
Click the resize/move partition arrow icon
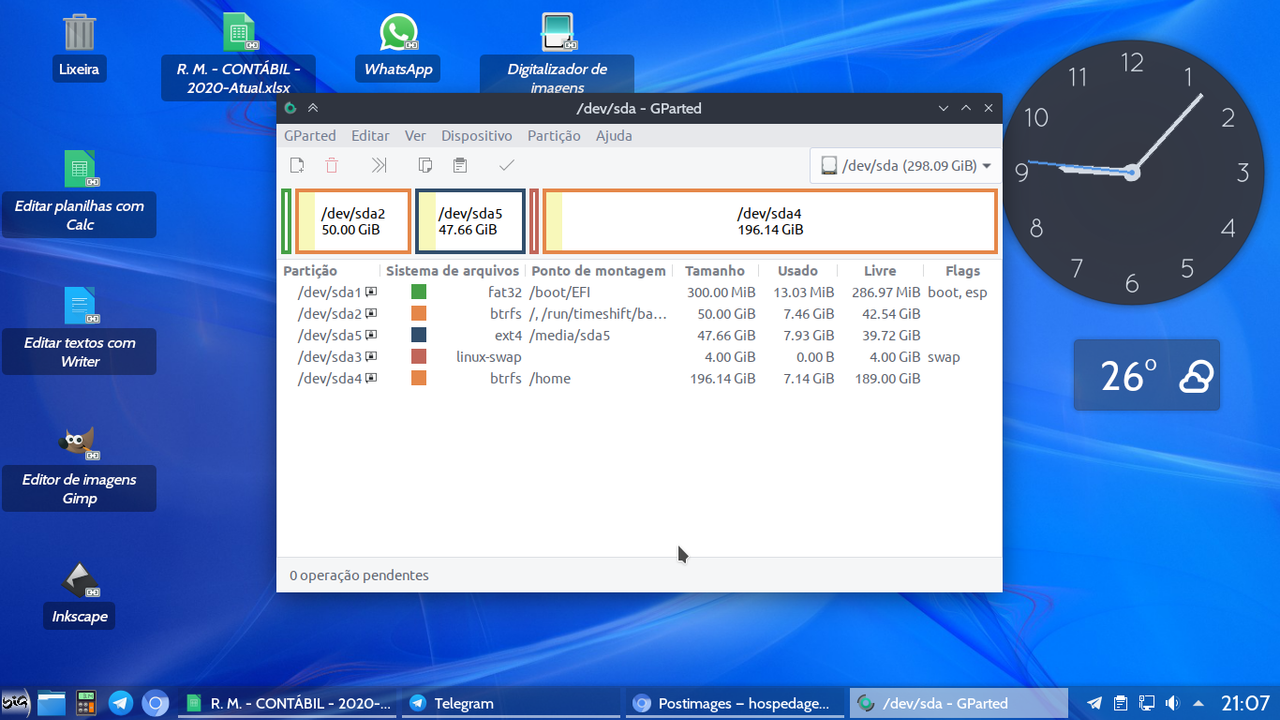(x=379, y=166)
